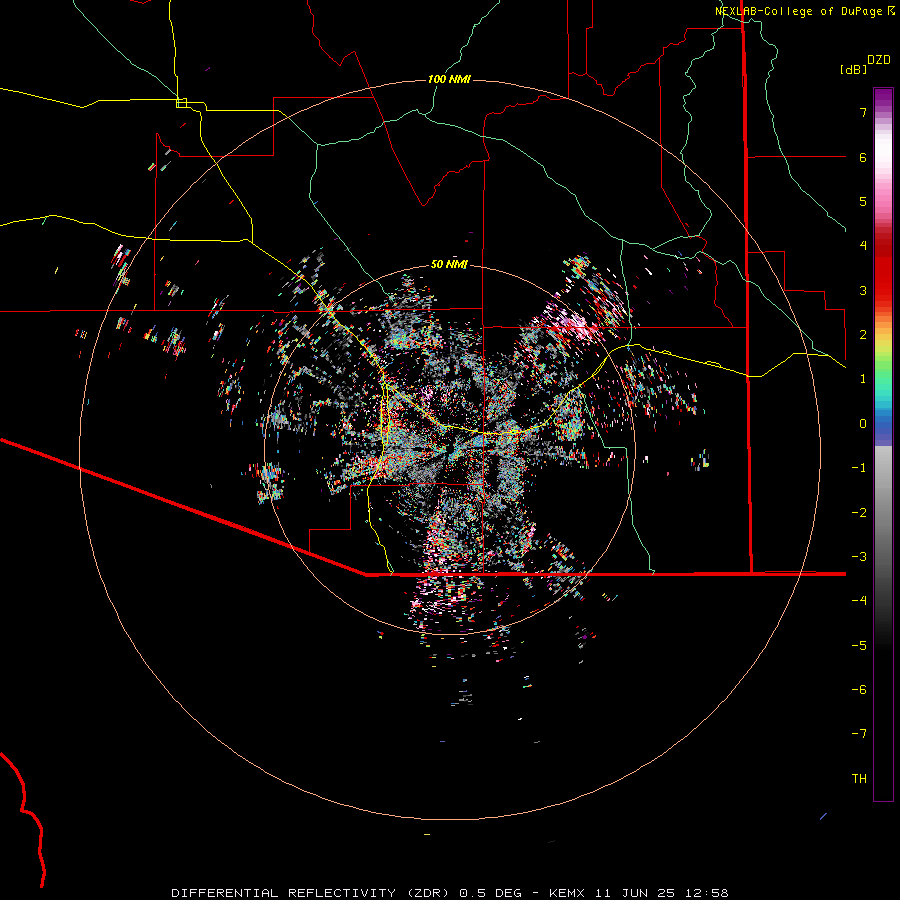Click the 5 value on the color scale
This screenshot has width=900, height=900.
tap(863, 201)
